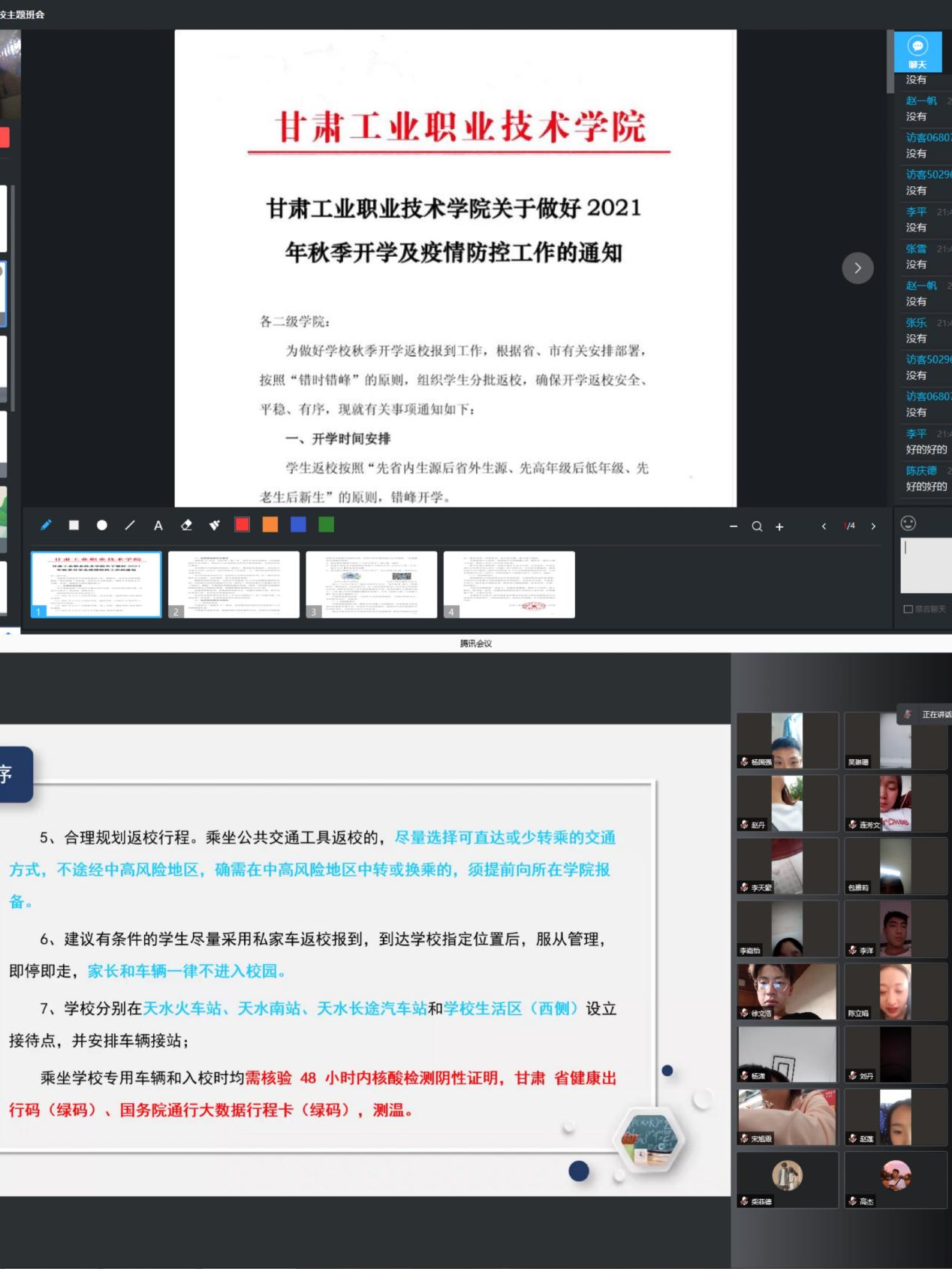This screenshot has width=952, height=1269.
Task: Select the rectangle shape tool
Action: pyautogui.click(x=74, y=526)
